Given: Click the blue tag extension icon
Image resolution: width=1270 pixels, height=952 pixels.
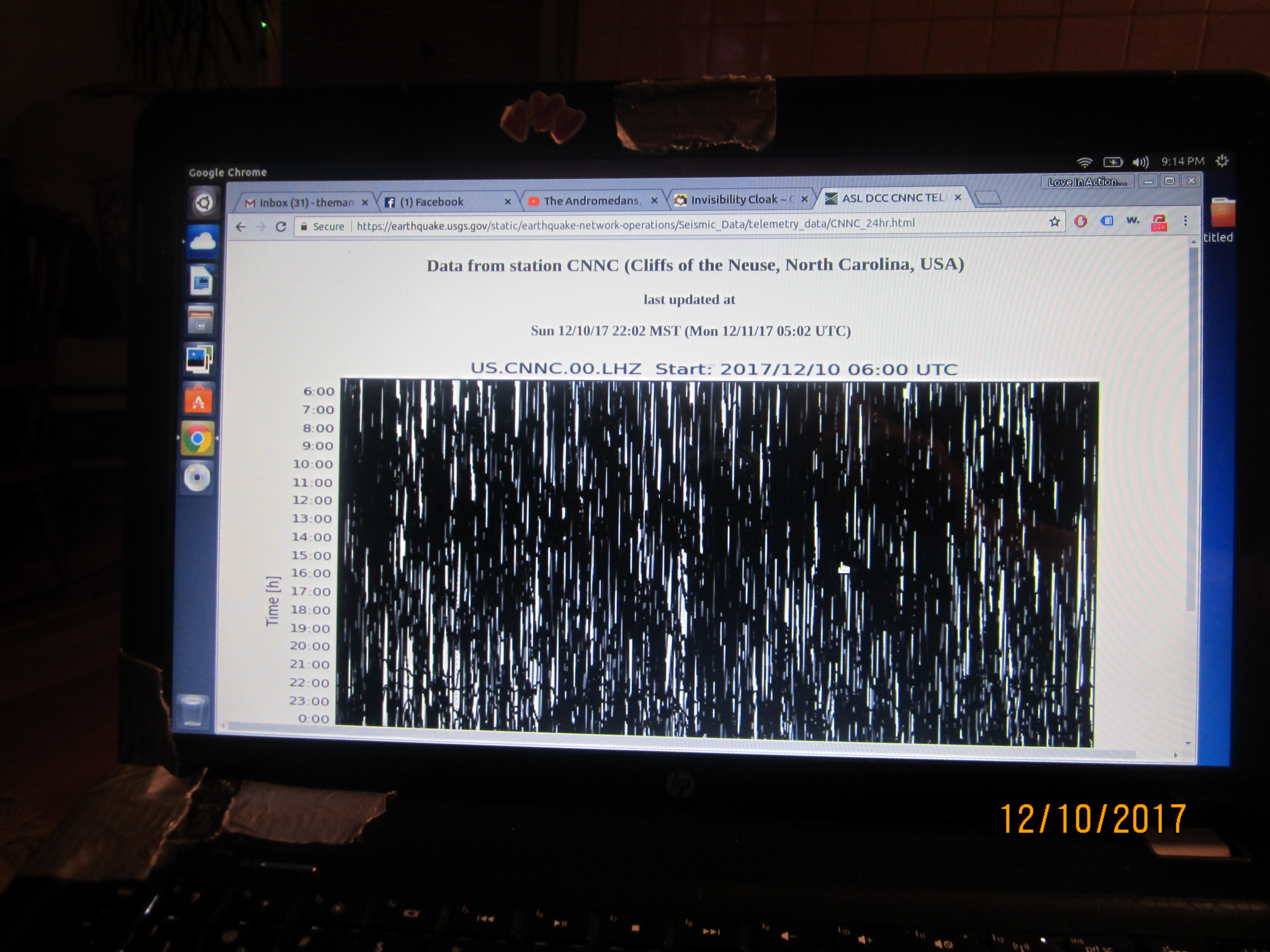Looking at the screenshot, I should click(x=1107, y=221).
